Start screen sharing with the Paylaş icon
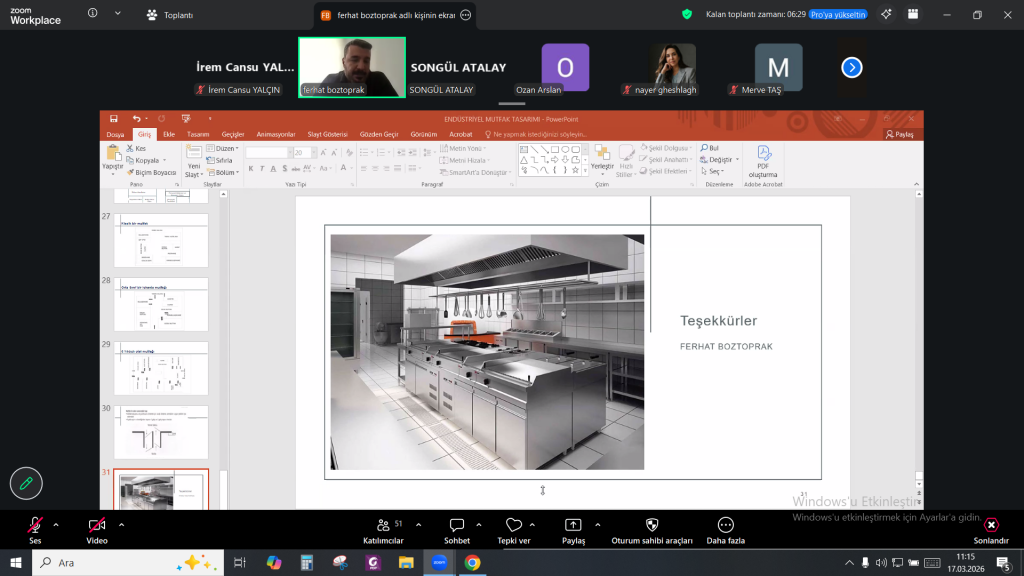 pos(573,525)
